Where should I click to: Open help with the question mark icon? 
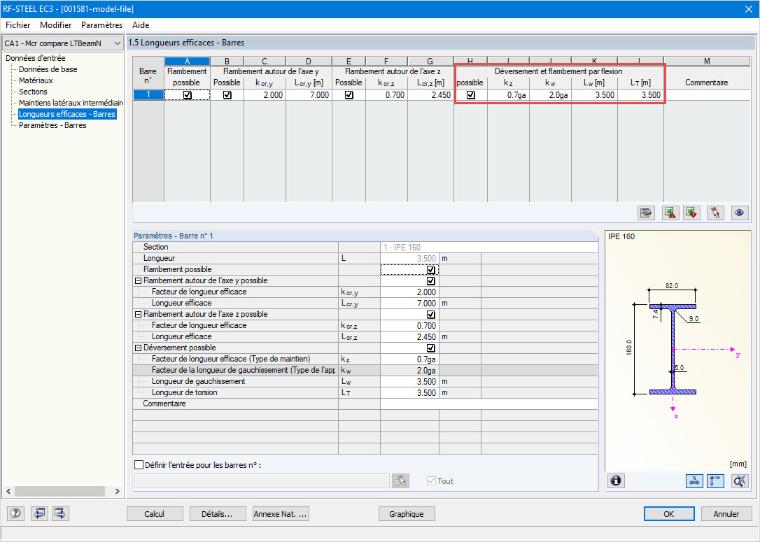click(x=16, y=513)
